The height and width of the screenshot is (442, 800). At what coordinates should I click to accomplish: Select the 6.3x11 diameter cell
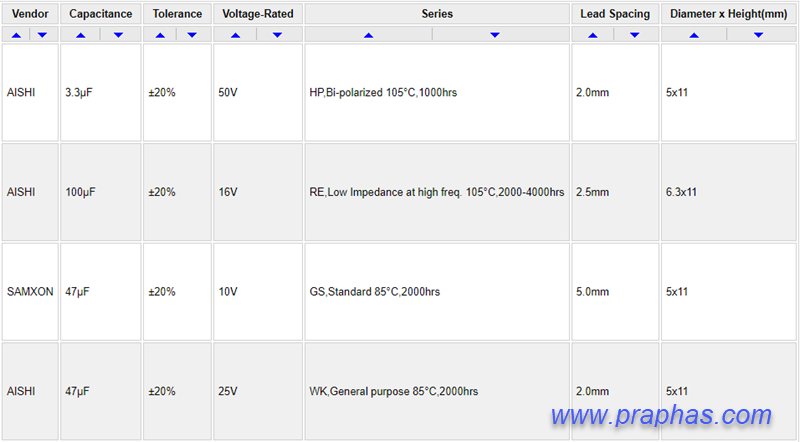coord(729,192)
